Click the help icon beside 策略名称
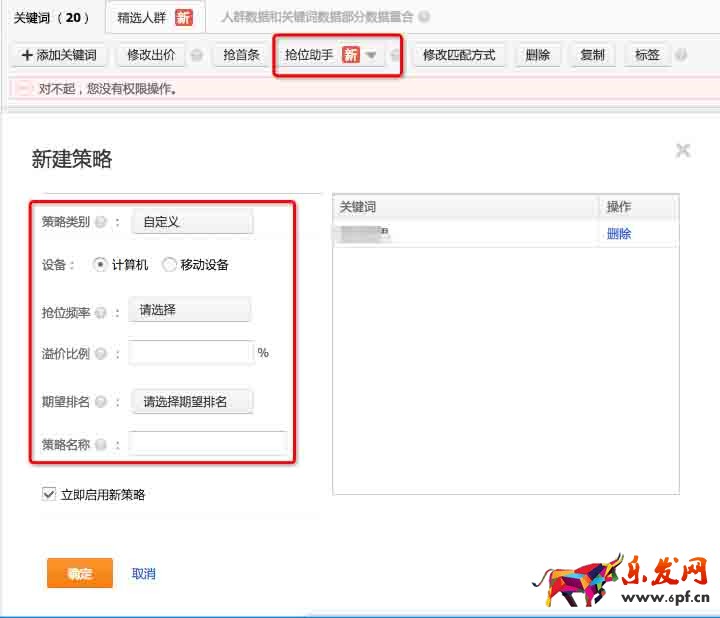This screenshot has width=720, height=618. [x=101, y=444]
